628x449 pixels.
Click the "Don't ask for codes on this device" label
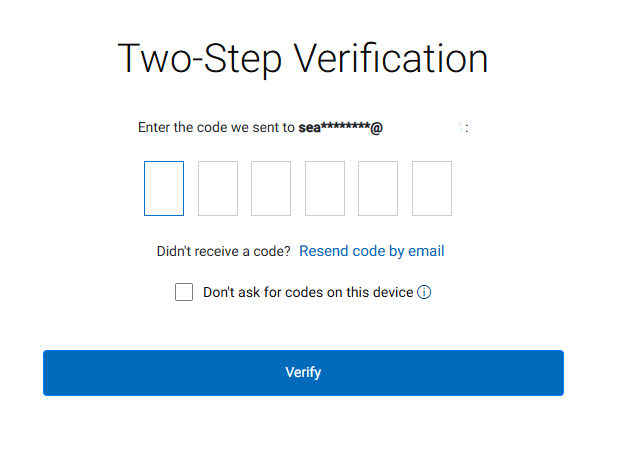pos(308,293)
